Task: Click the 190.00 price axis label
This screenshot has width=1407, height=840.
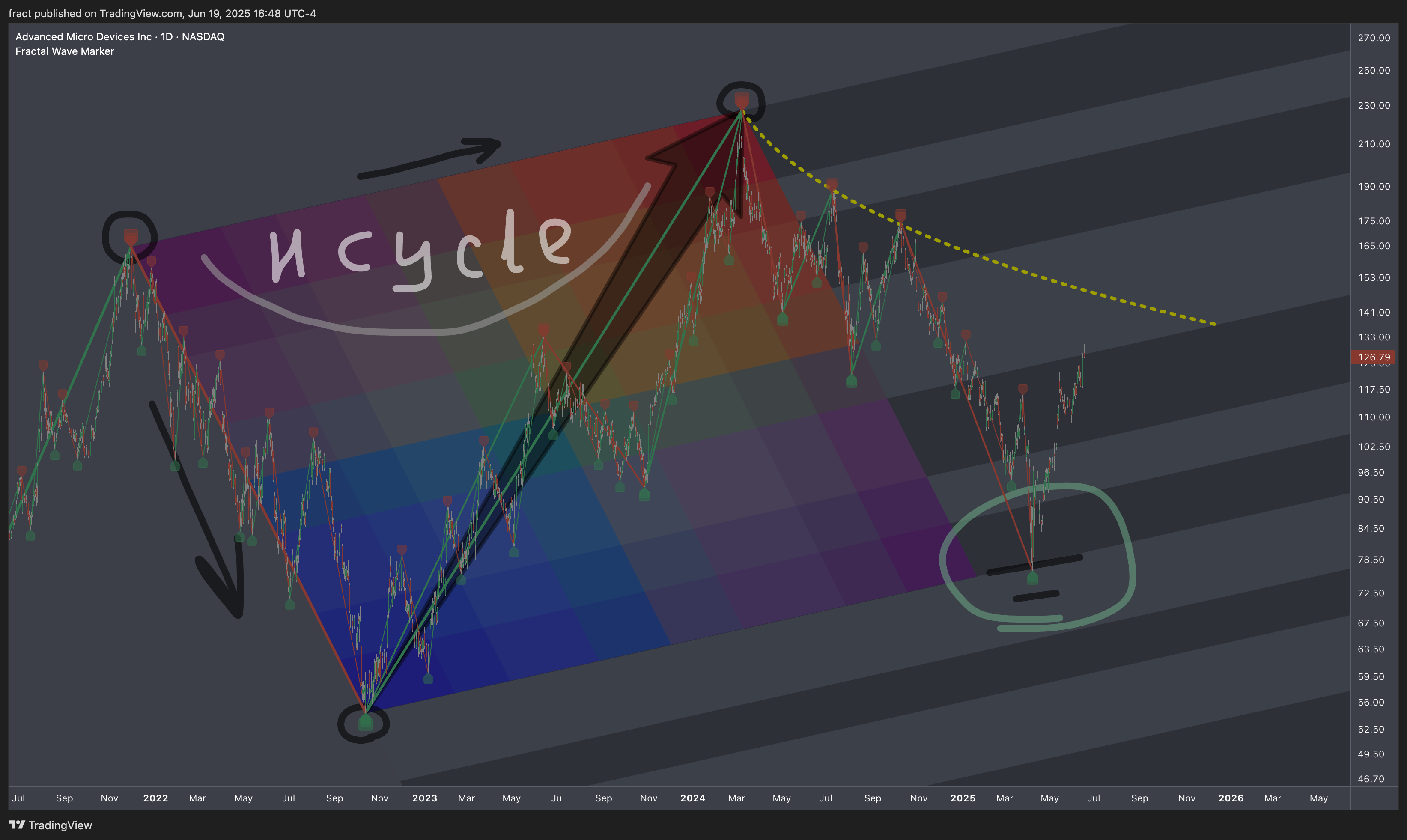Action: 1374,186
